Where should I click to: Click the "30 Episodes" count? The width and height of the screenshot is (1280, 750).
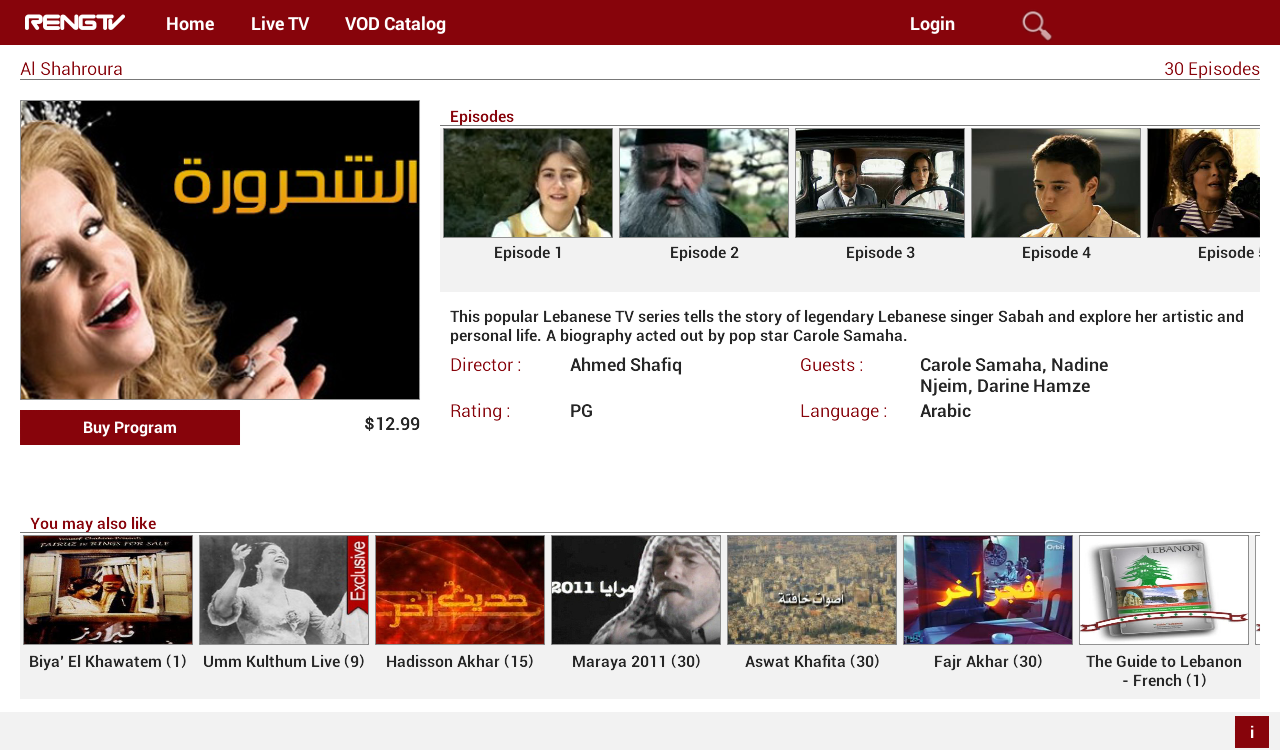pyautogui.click(x=1212, y=69)
